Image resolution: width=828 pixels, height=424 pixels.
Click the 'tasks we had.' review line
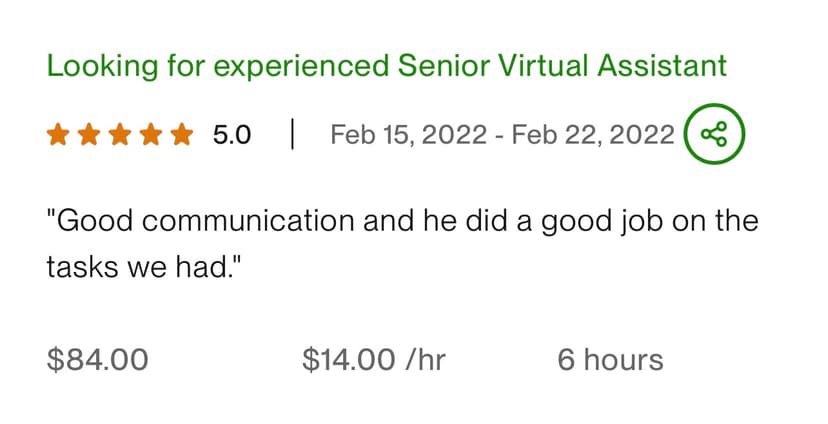click(x=144, y=268)
